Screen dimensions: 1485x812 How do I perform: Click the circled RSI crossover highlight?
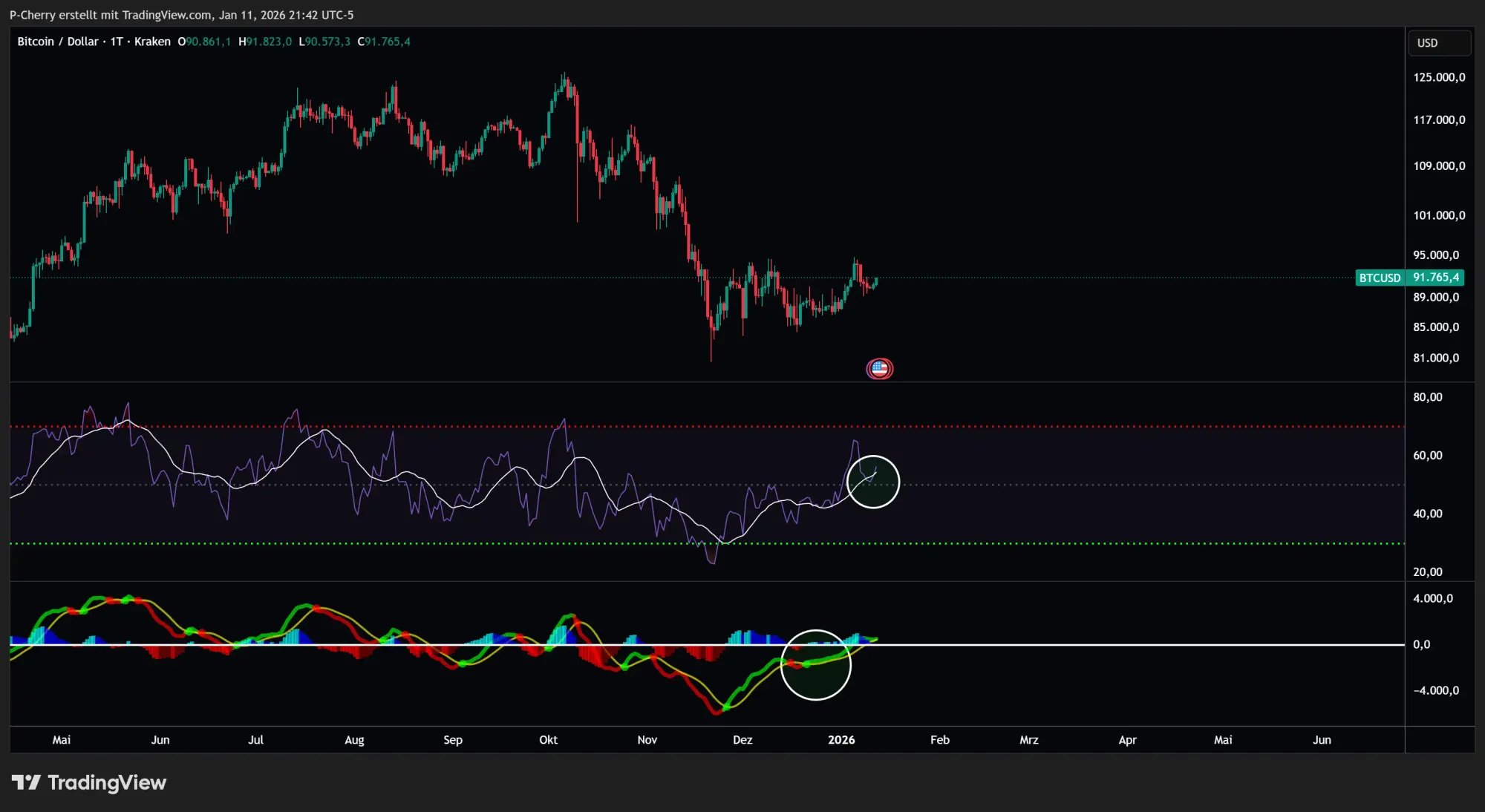click(873, 481)
